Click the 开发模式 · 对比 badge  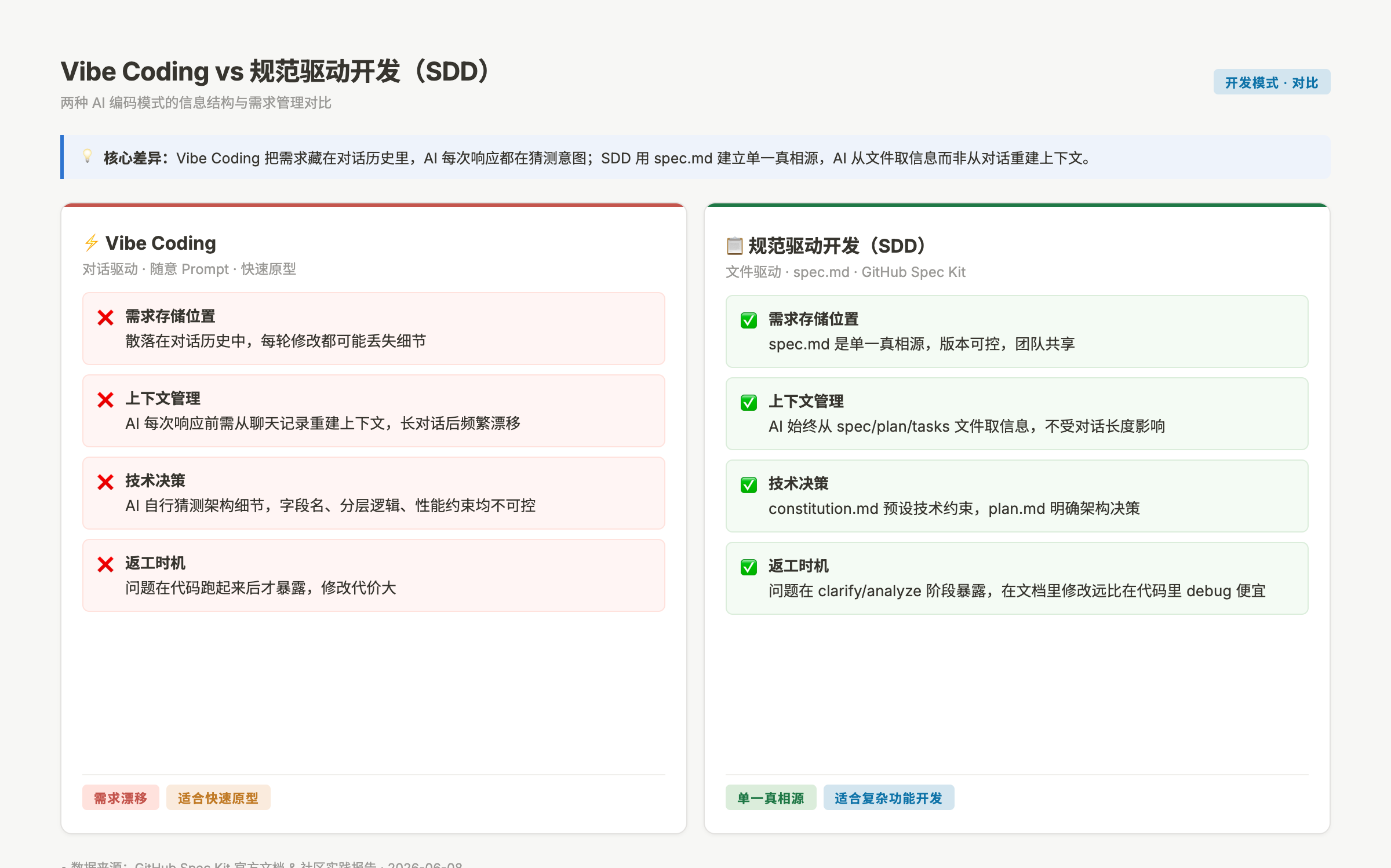coord(1272,82)
